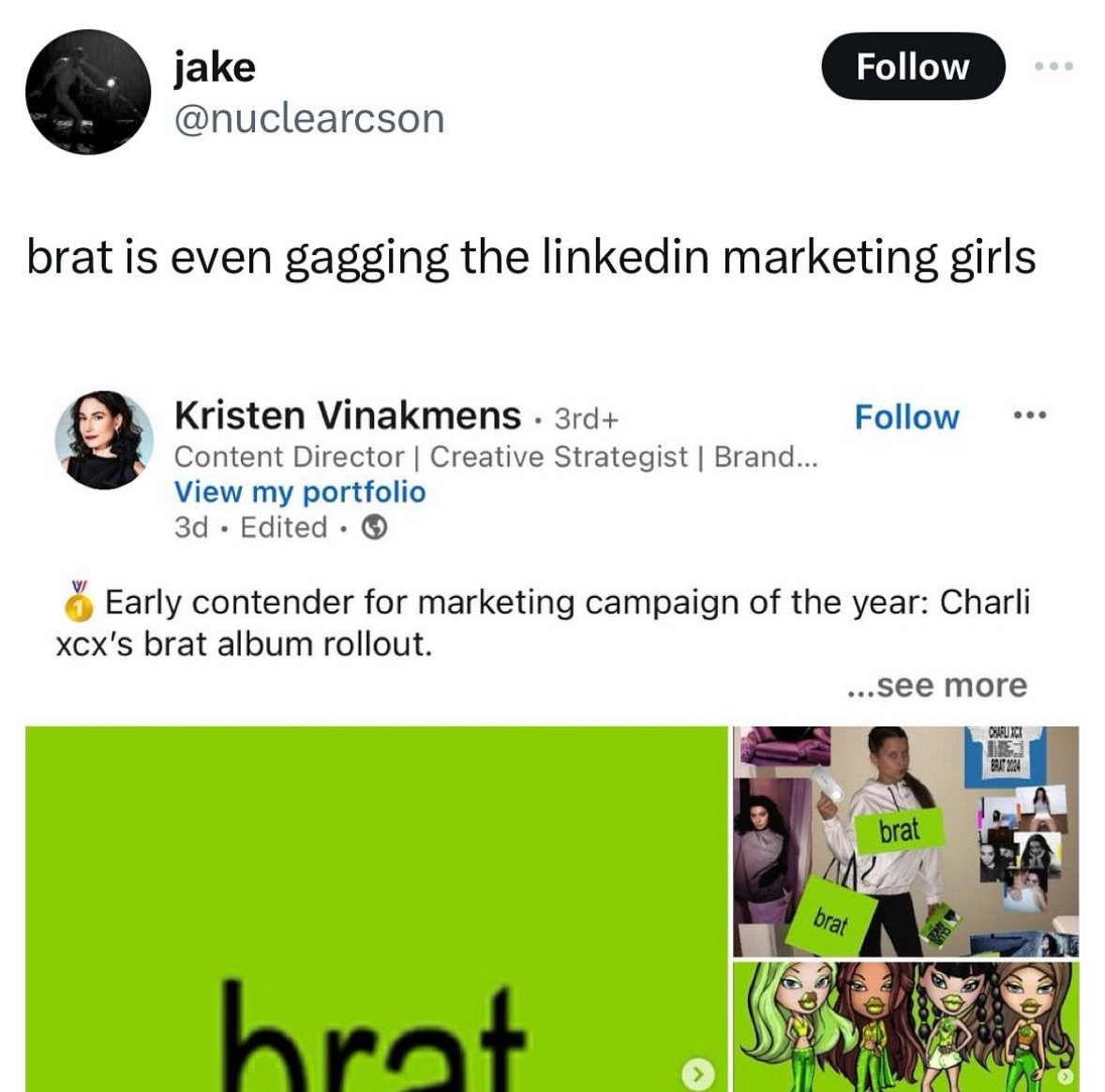
Task: Click the Kristen Vinakmens name
Action: pos(348,415)
